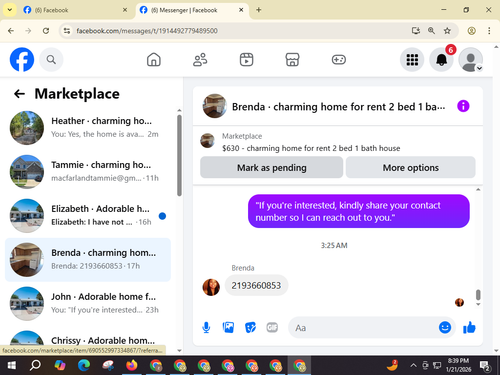Click Brenda's message 2193660853
The width and height of the screenshot is (500, 375).
tap(256, 286)
